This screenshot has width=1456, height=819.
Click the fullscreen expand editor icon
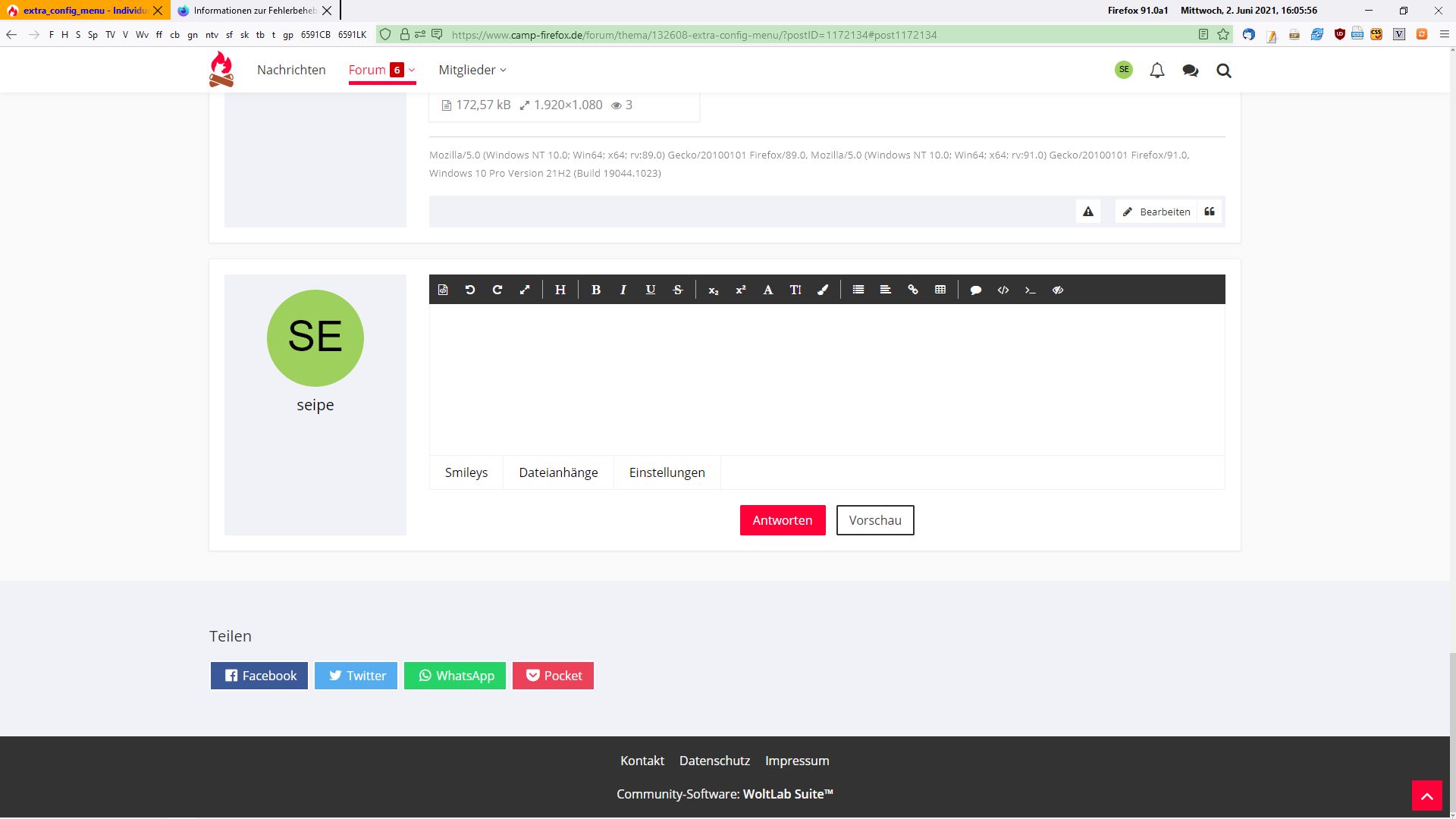point(525,290)
